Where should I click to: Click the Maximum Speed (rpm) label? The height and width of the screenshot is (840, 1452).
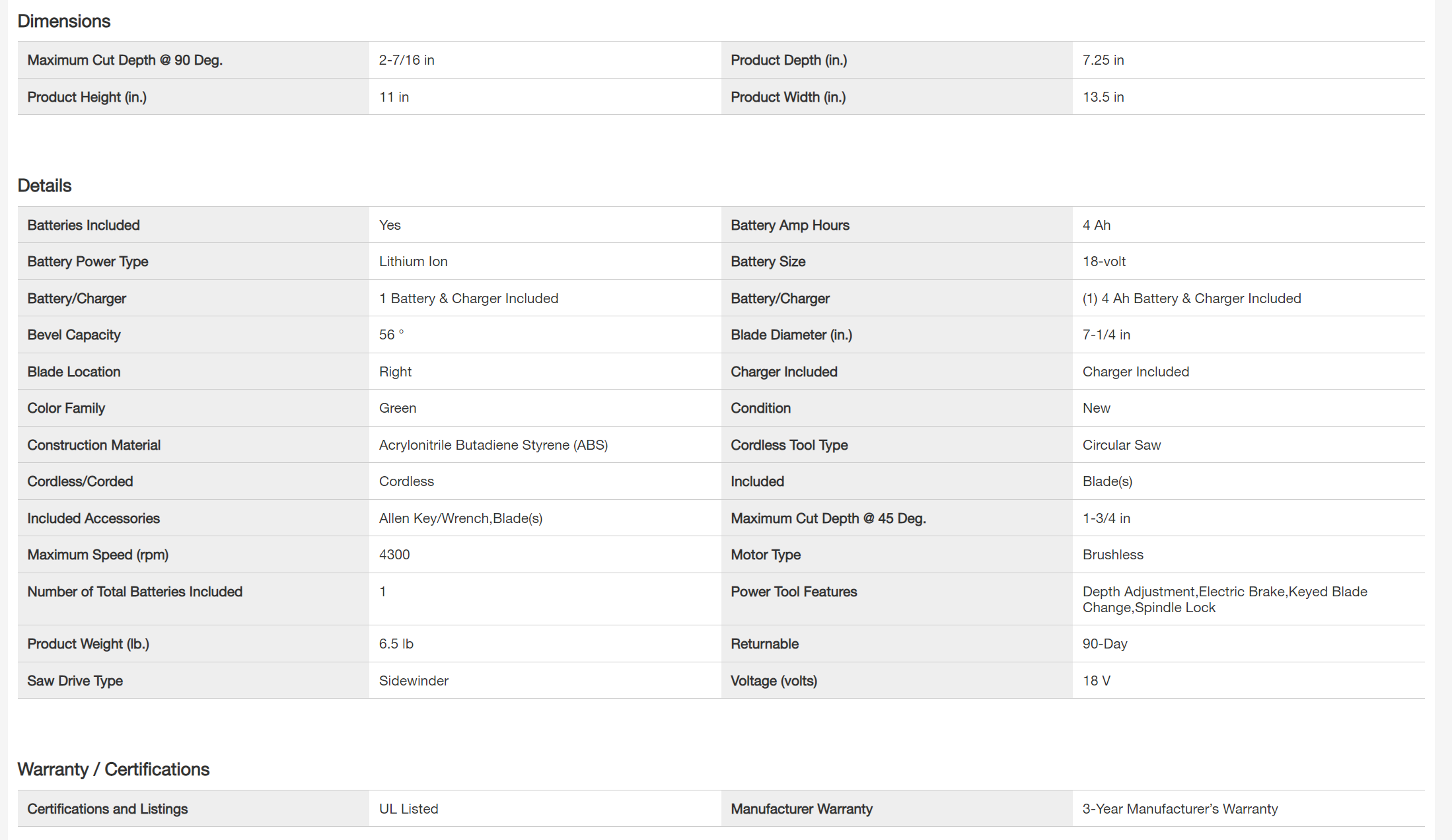[98, 555]
